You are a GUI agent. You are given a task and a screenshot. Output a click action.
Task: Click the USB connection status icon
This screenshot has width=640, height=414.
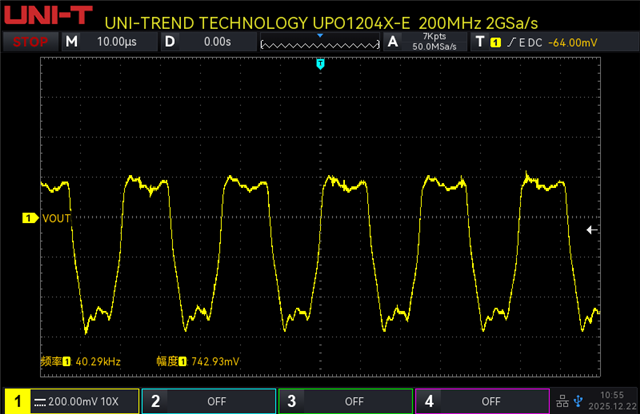578,401
